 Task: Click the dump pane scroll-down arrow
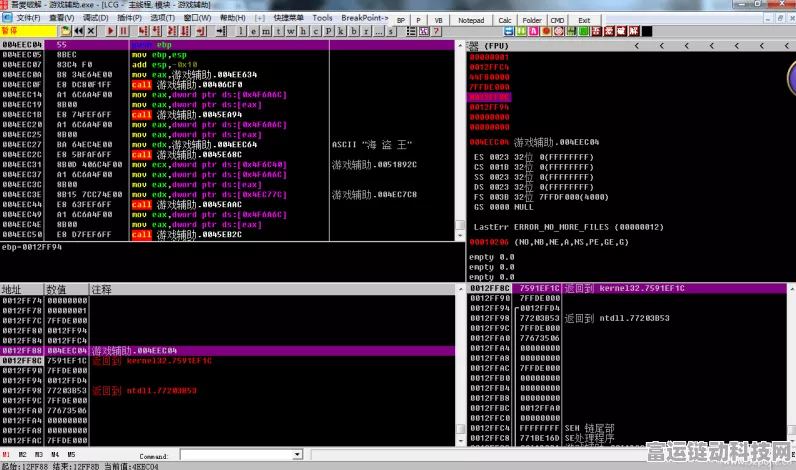[460, 441]
